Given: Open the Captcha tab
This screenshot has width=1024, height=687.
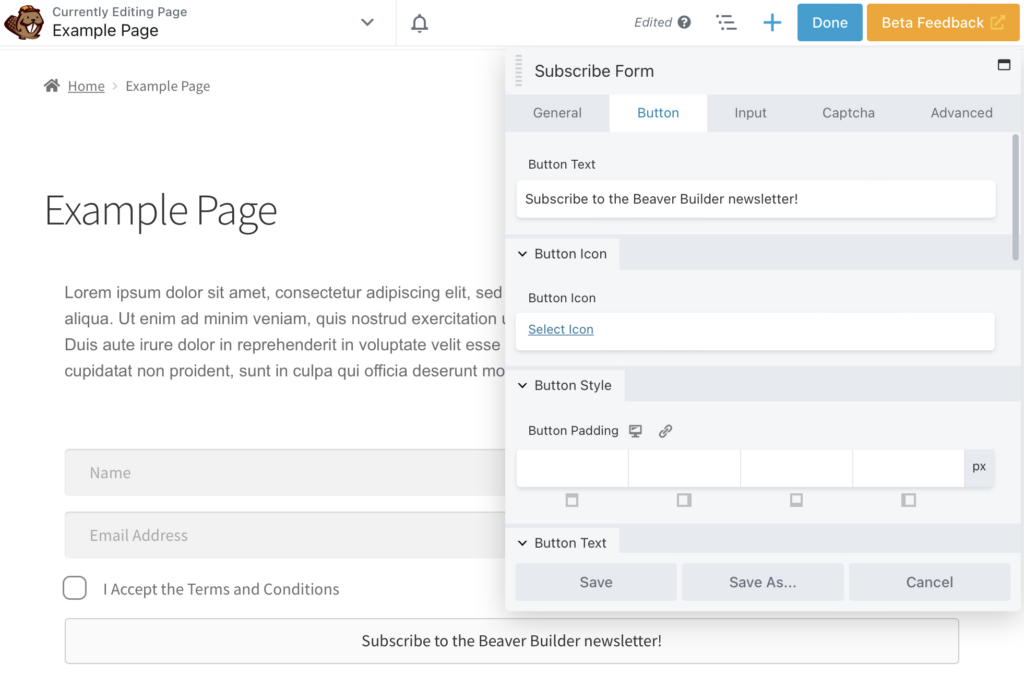Looking at the screenshot, I should (x=848, y=113).
